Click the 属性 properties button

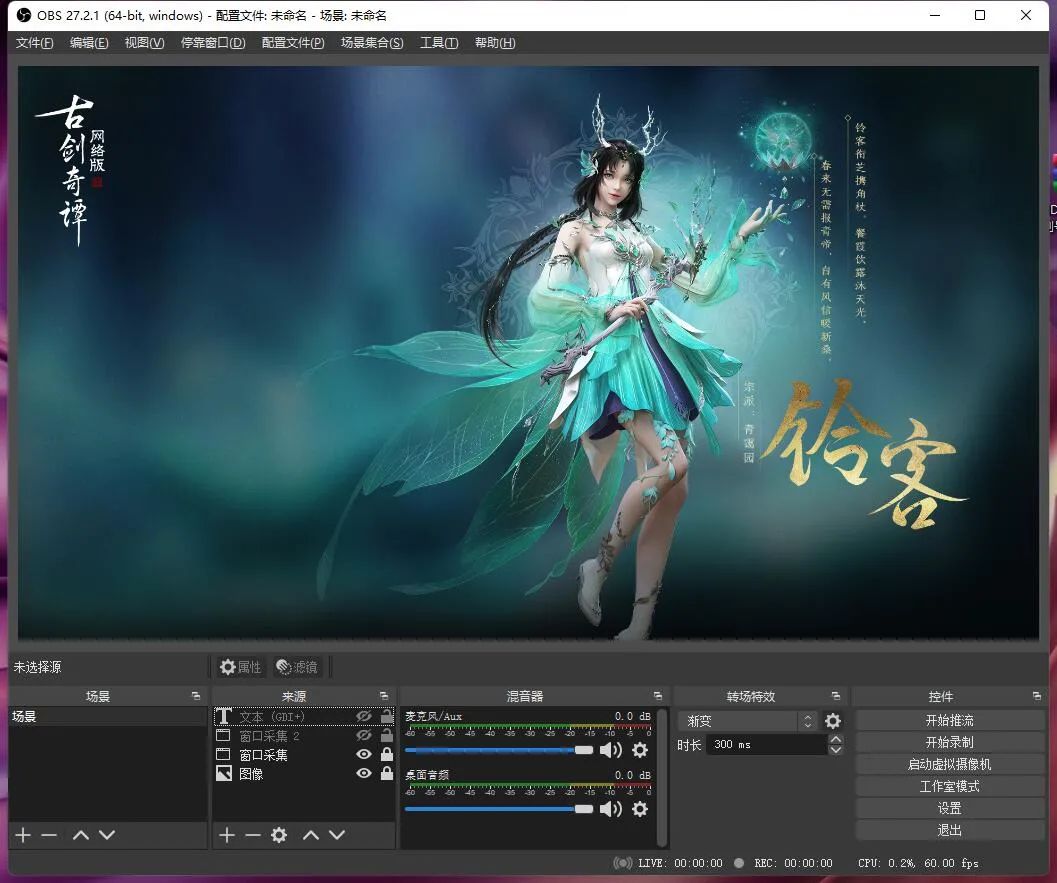(x=241, y=667)
